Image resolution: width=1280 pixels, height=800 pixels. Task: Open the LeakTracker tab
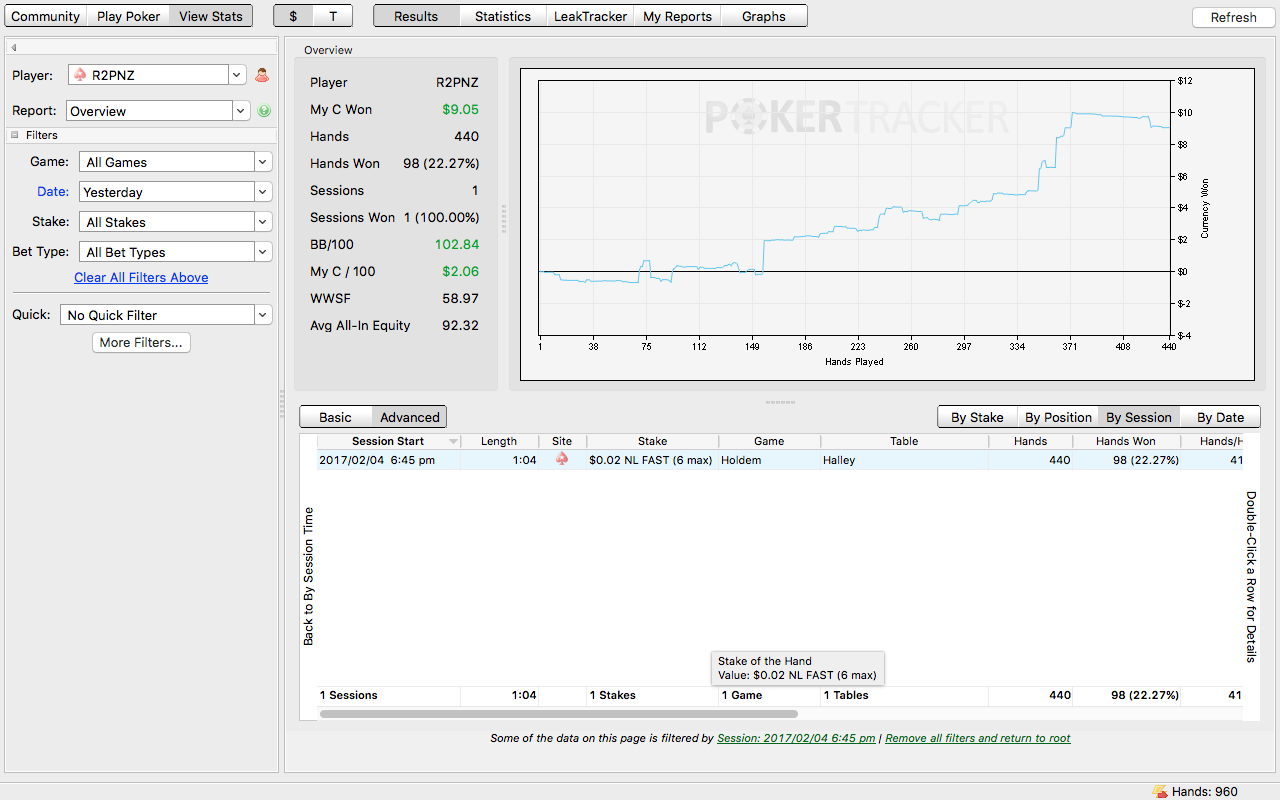coord(591,16)
